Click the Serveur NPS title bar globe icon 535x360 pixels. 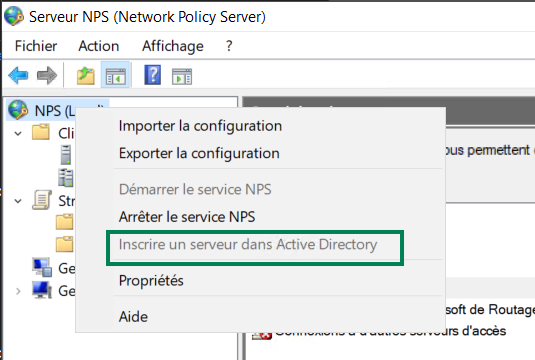coord(14,16)
